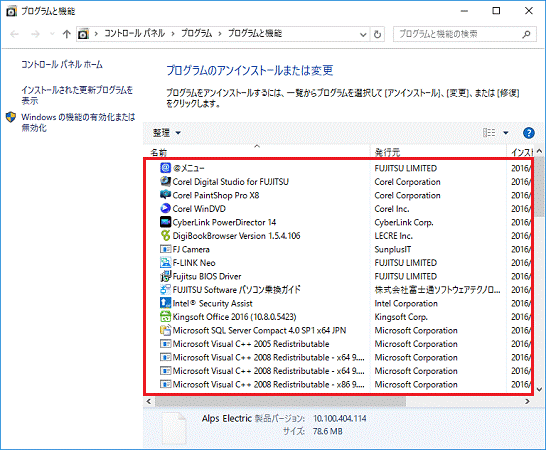Open the 整理 organize dropdown
Viewport: 546px width, 450px height.
167,133
